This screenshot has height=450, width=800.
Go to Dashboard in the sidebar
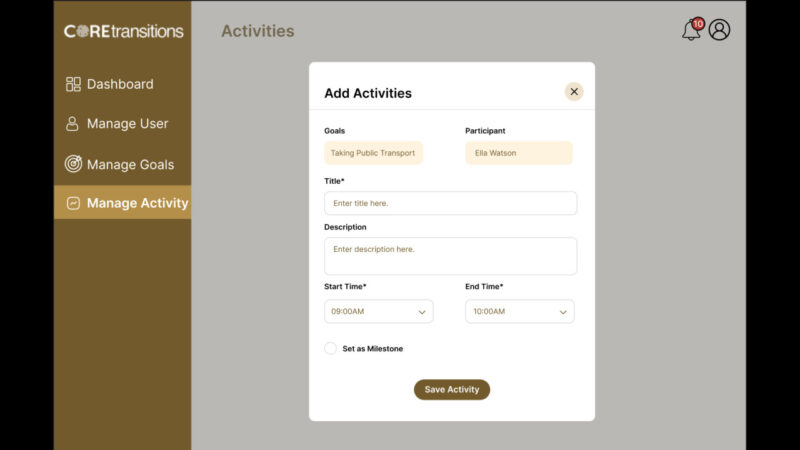tap(122, 84)
